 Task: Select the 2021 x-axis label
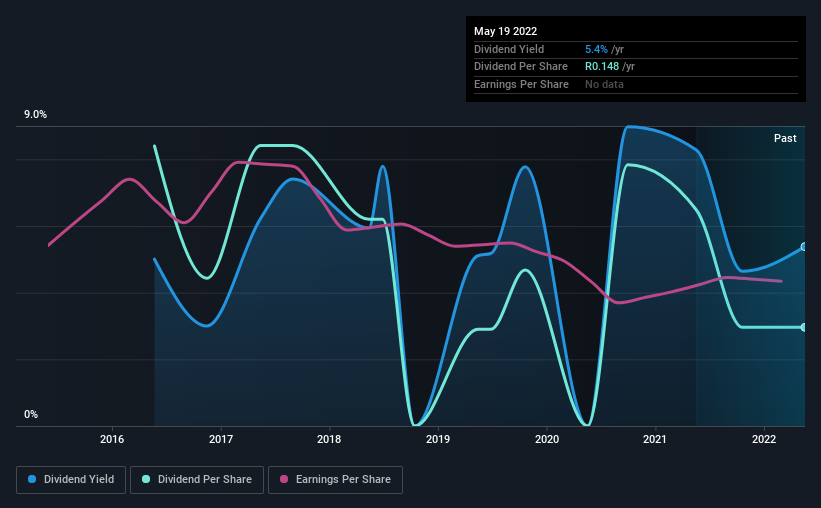pos(655,439)
